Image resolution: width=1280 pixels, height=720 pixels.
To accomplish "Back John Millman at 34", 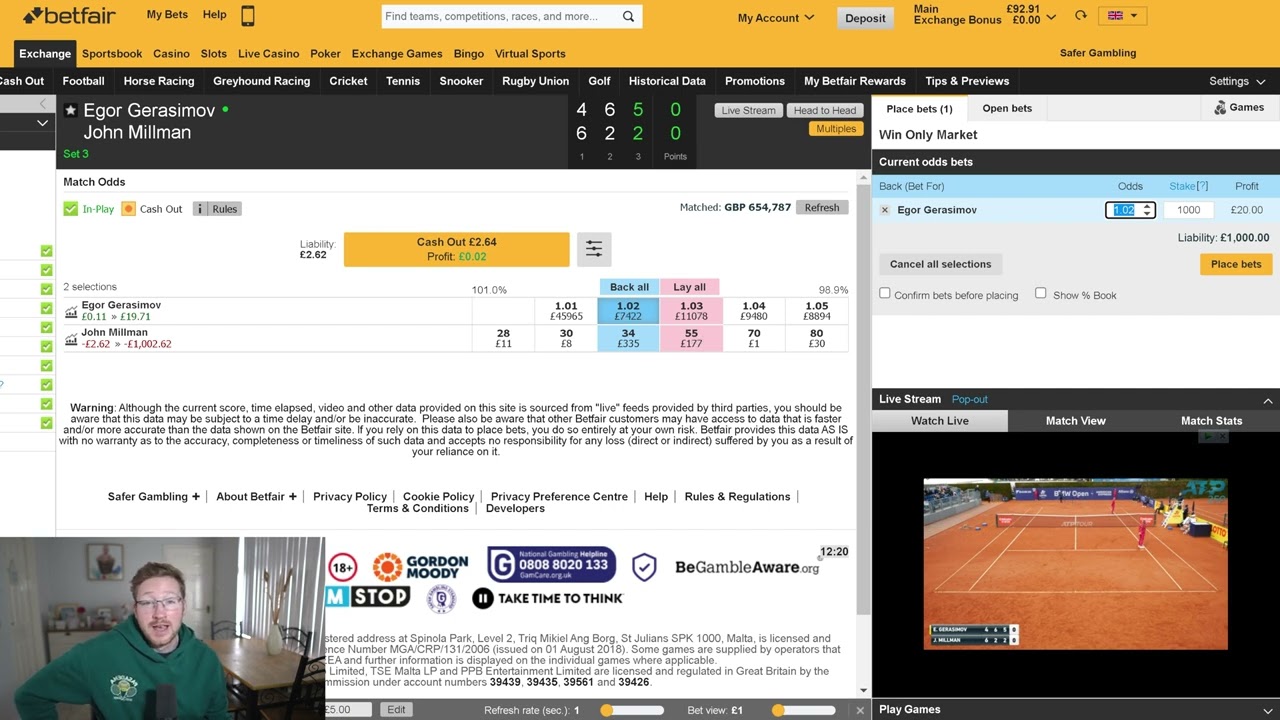I will coord(628,338).
